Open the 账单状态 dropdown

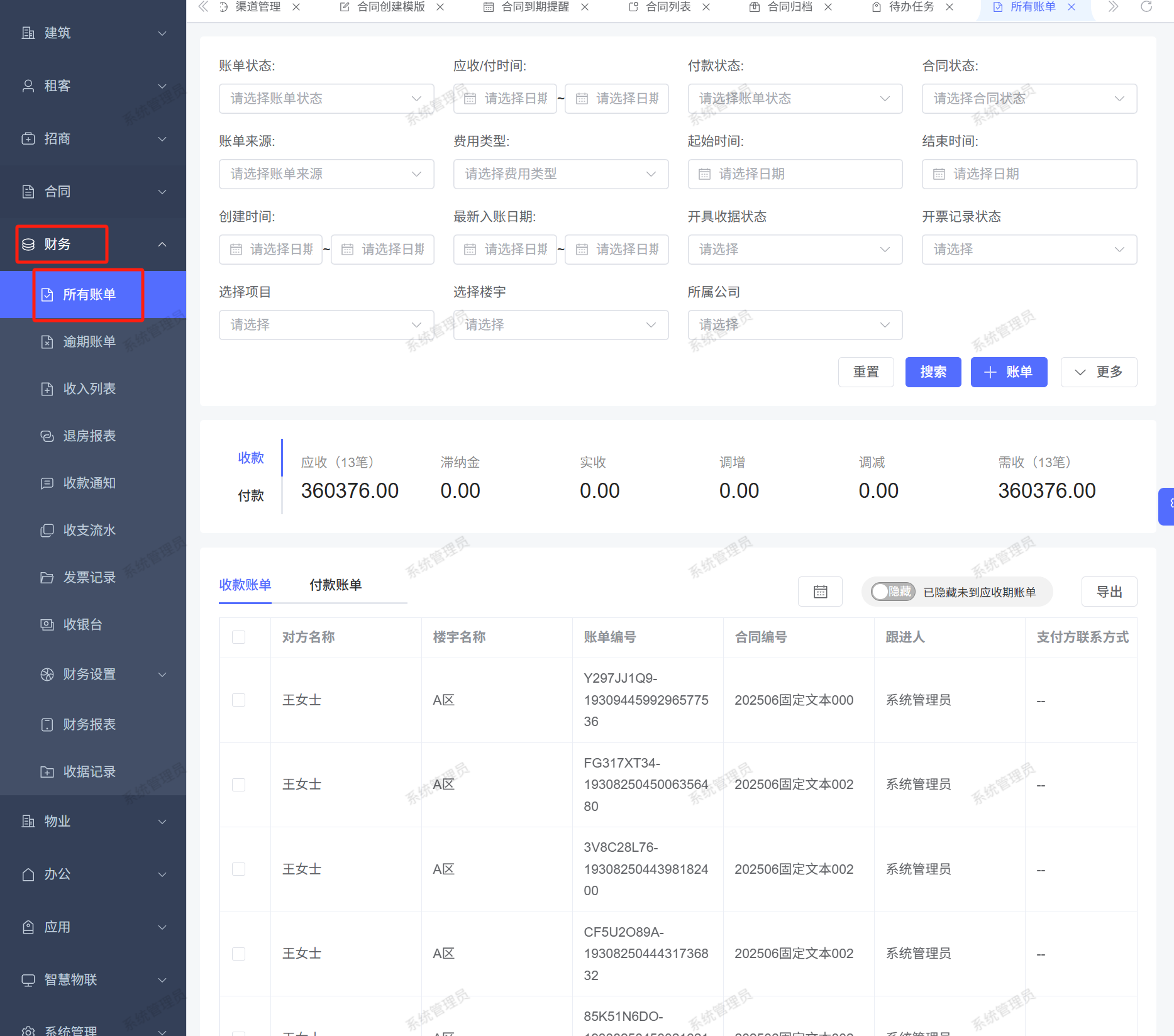tap(326, 99)
